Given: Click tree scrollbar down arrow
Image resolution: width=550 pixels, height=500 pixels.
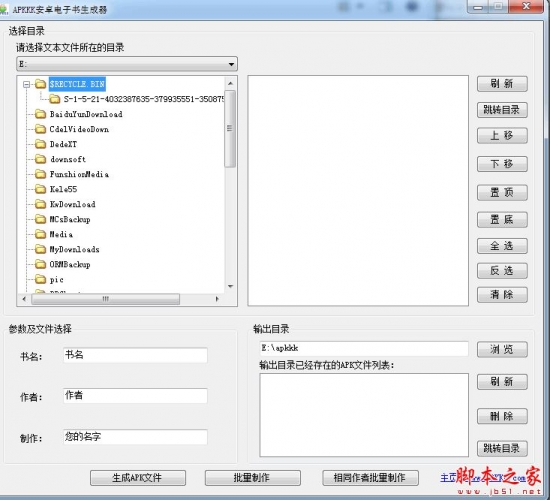Looking at the screenshot, I should pyautogui.click(x=230, y=286).
